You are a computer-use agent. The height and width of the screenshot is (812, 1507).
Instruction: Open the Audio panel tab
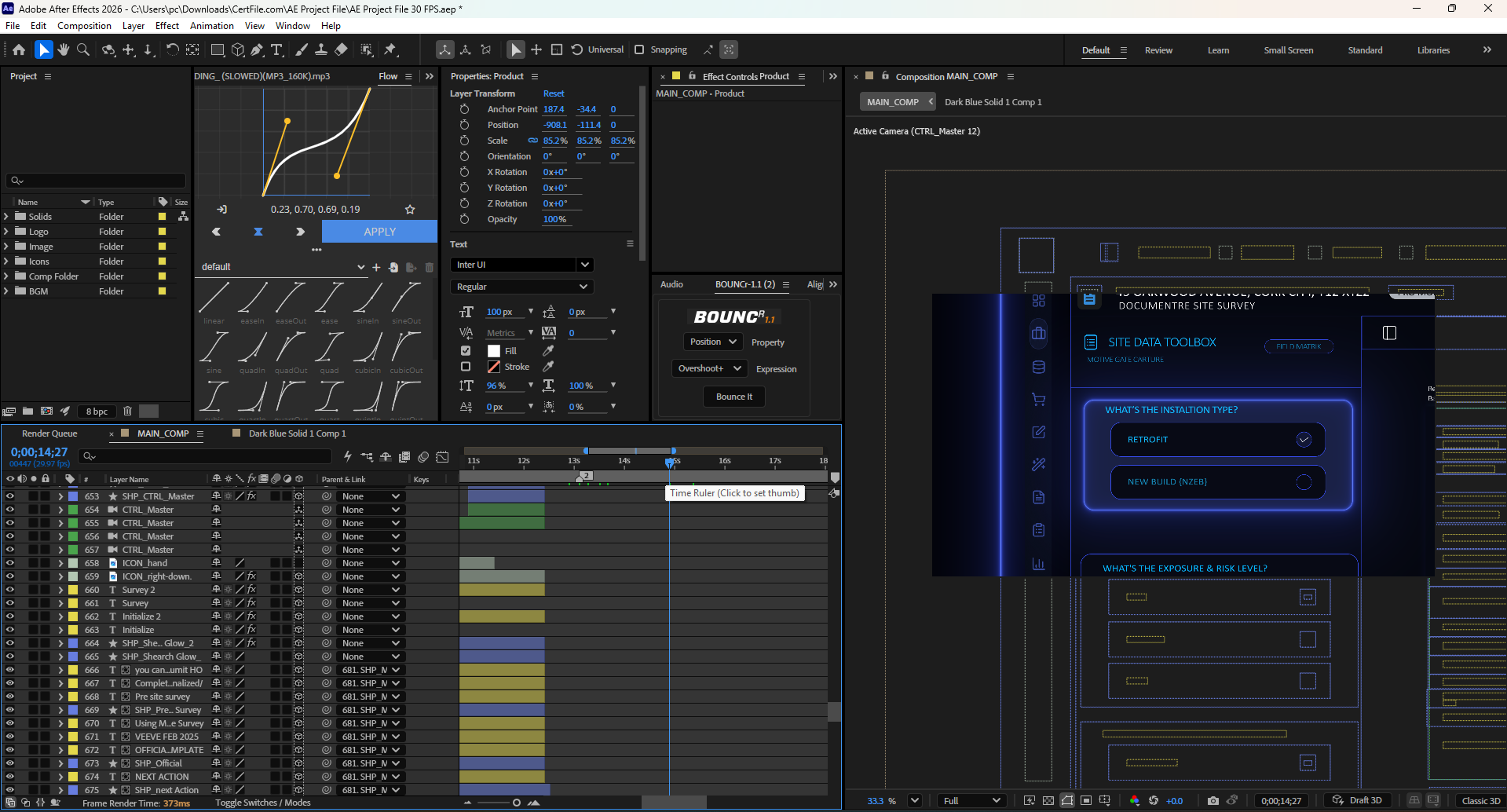[x=671, y=284]
